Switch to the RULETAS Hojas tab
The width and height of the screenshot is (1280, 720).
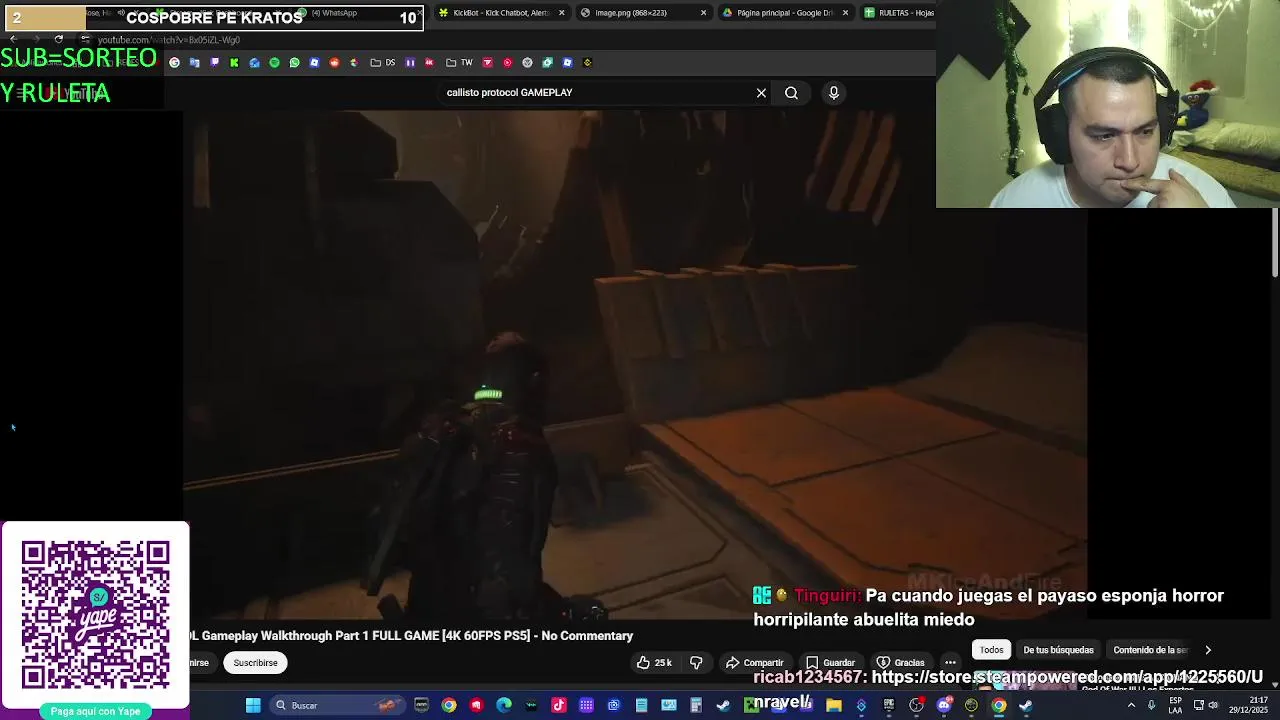[900, 13]
